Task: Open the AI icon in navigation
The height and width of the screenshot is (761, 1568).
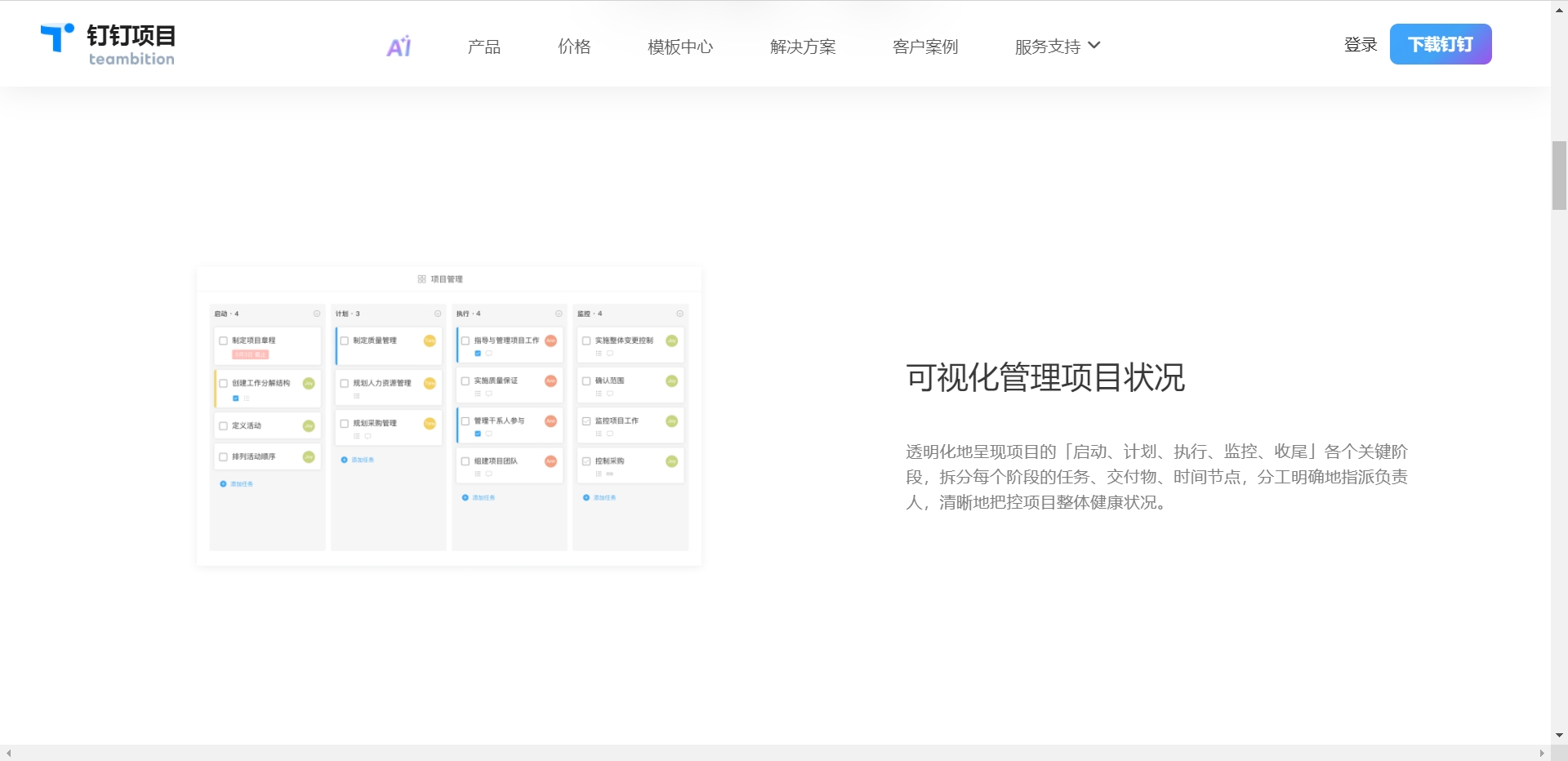Action: click(x=399, y=47)
